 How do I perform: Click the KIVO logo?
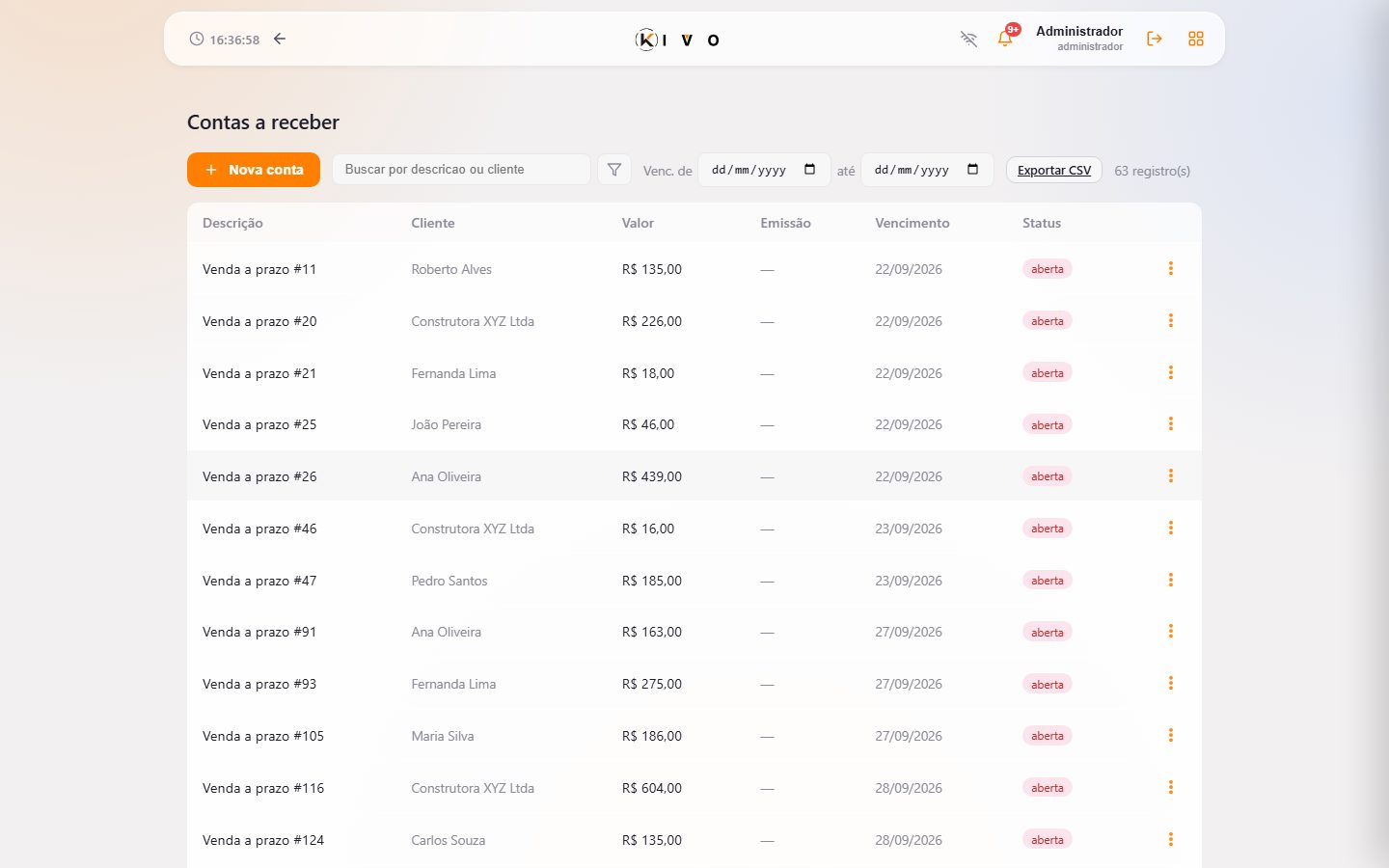point(677,40)
